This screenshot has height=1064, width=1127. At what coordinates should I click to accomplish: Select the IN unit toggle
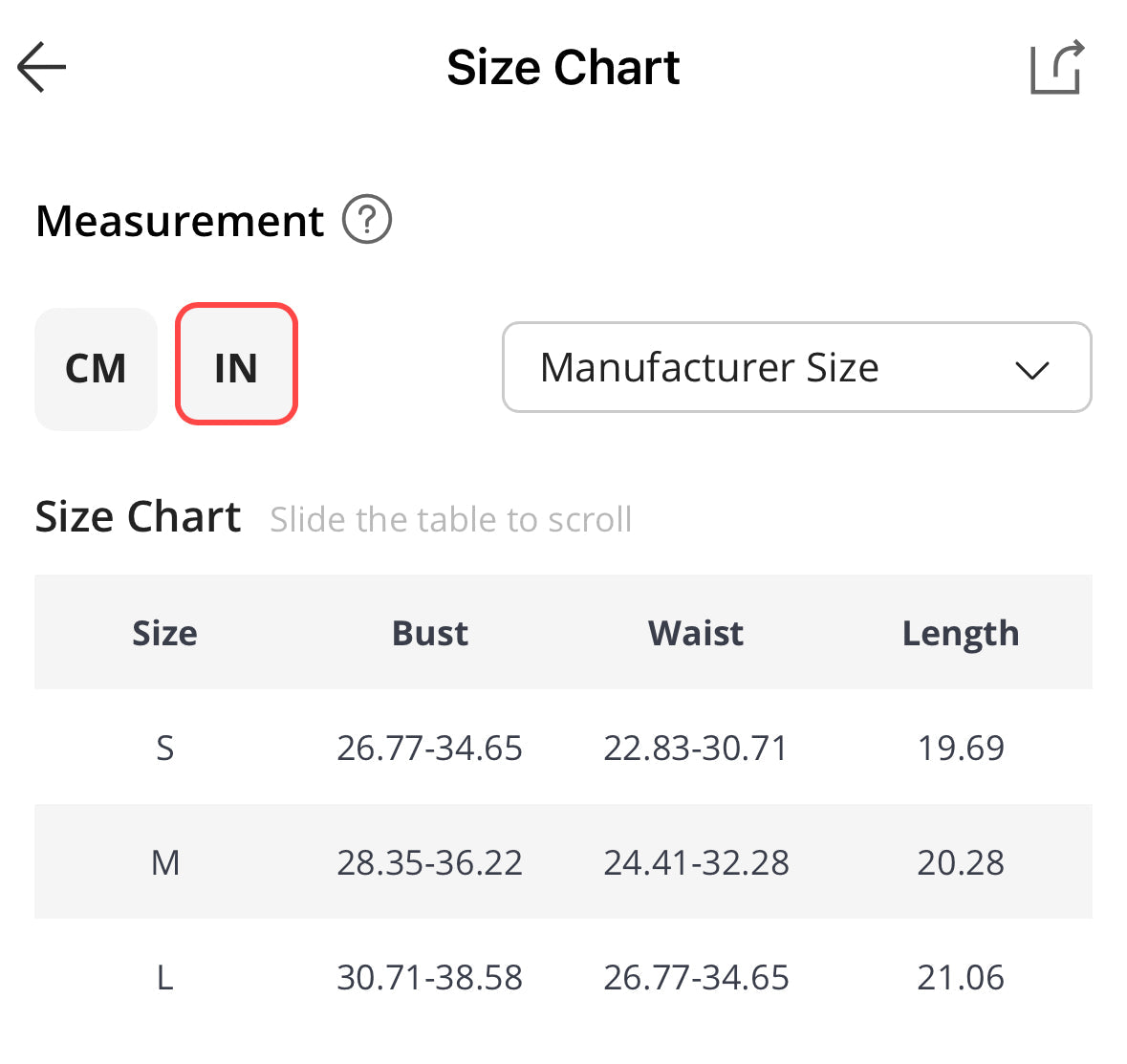(x=236, y=365)
